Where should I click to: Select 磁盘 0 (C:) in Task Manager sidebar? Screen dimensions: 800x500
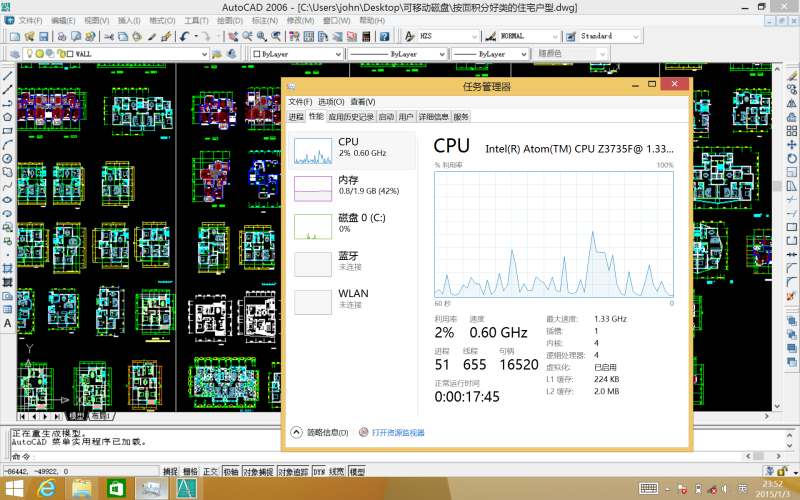point(352,226)
